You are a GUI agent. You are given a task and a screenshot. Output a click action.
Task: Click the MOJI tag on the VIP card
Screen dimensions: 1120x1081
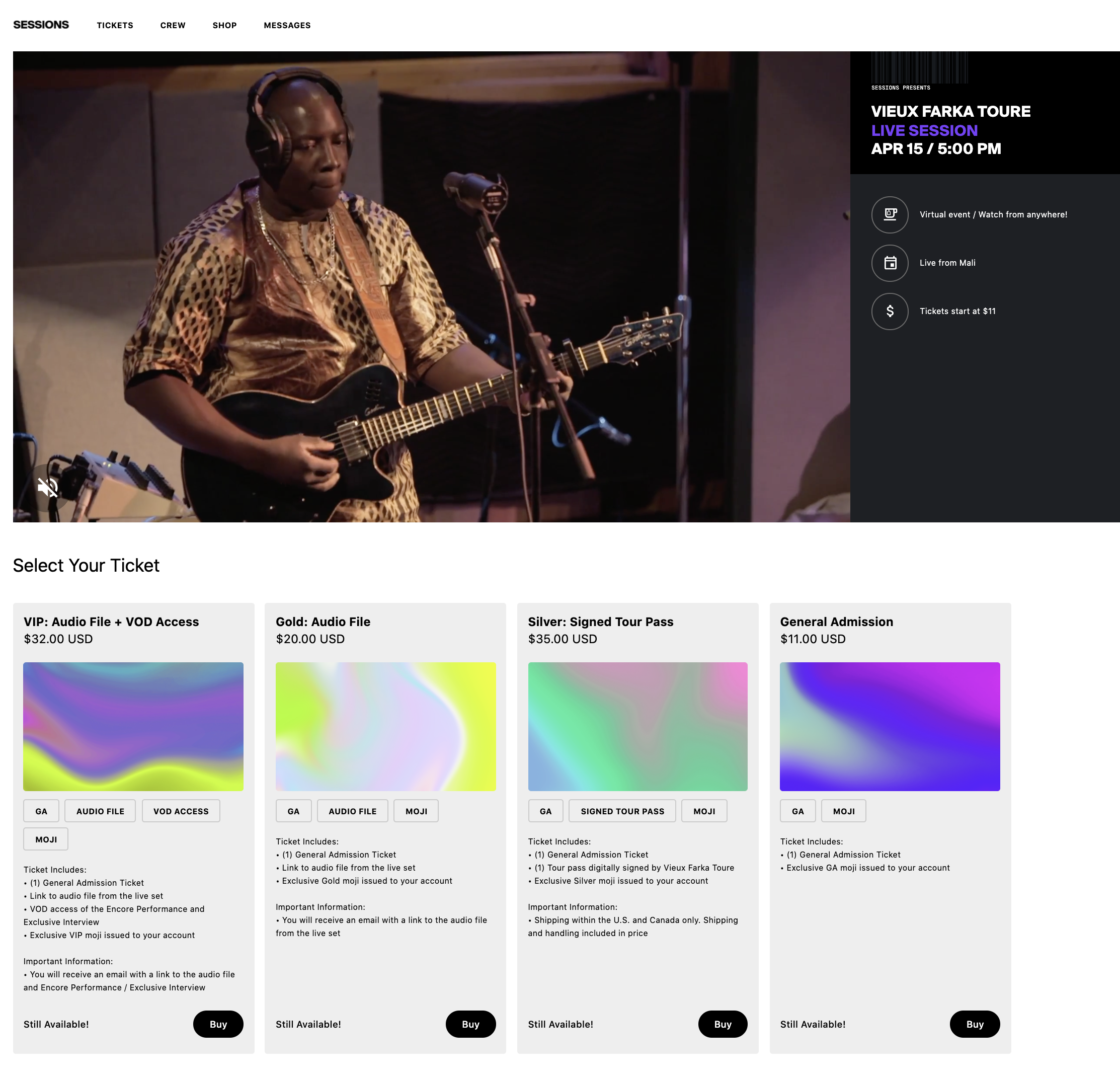[x=46, y=839]
